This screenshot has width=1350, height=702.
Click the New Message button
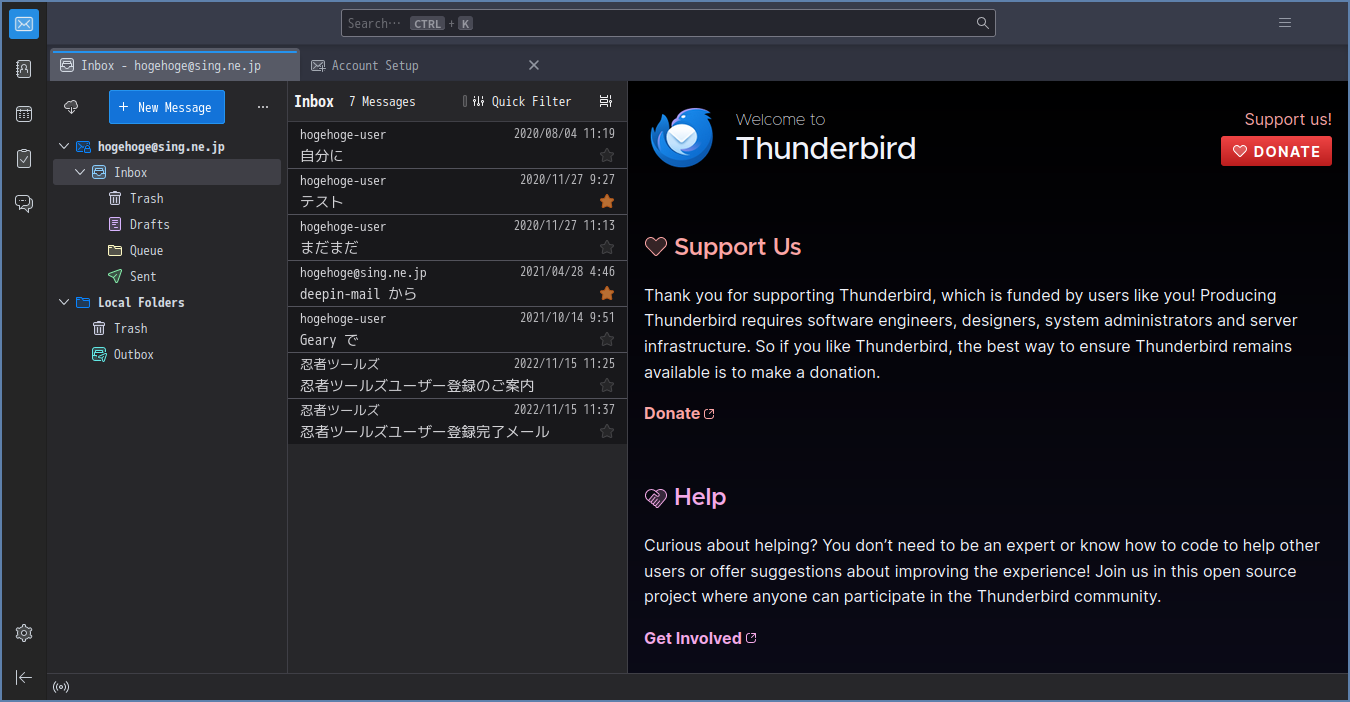tap(167, 107)
